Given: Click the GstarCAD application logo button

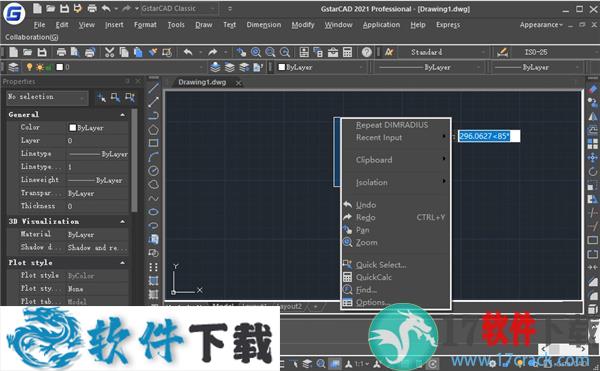Looking at the screenshot, I should pyautogui.click(x=14, y=13).
